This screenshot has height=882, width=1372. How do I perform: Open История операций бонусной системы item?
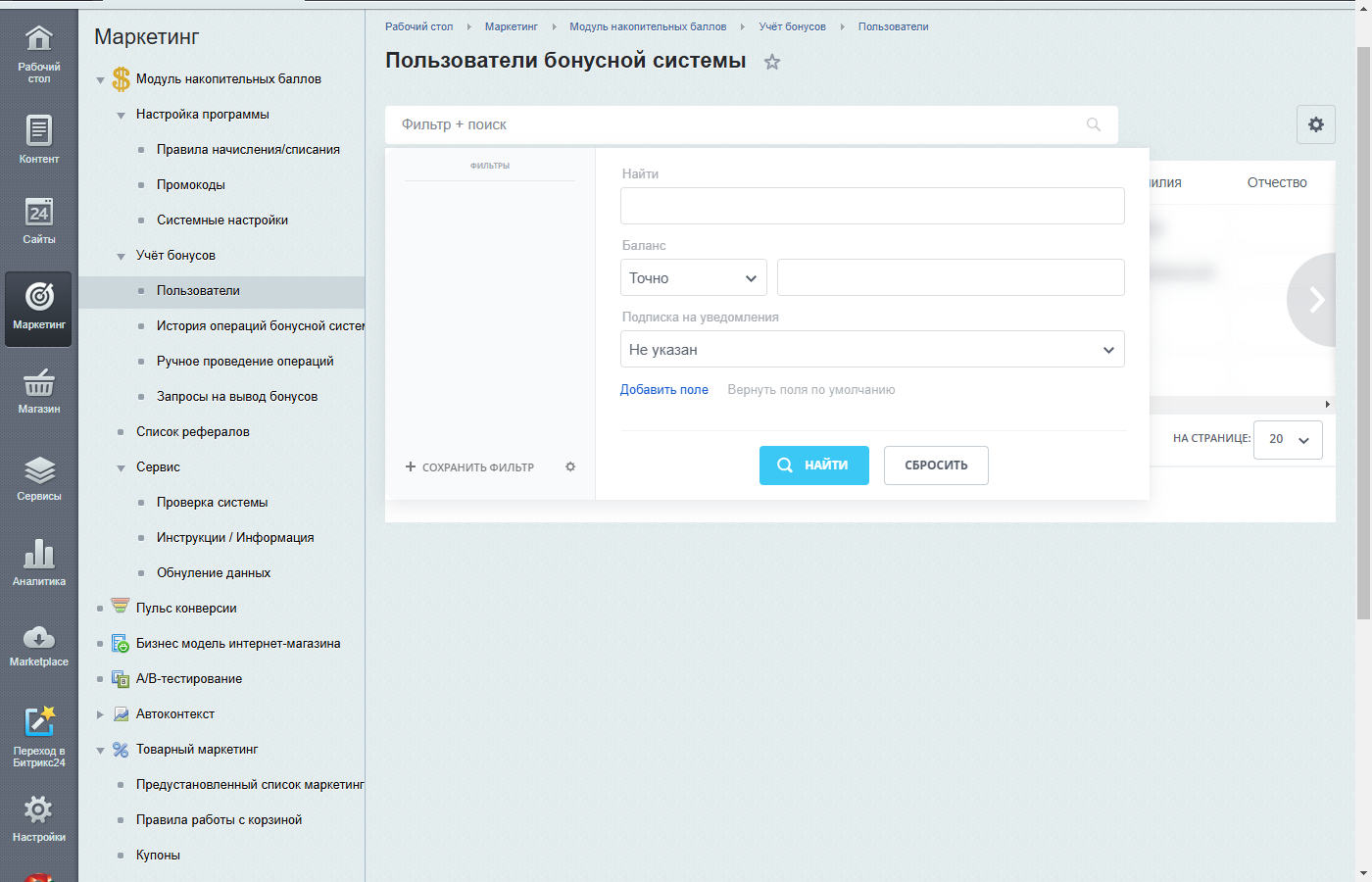pos(261,325)
